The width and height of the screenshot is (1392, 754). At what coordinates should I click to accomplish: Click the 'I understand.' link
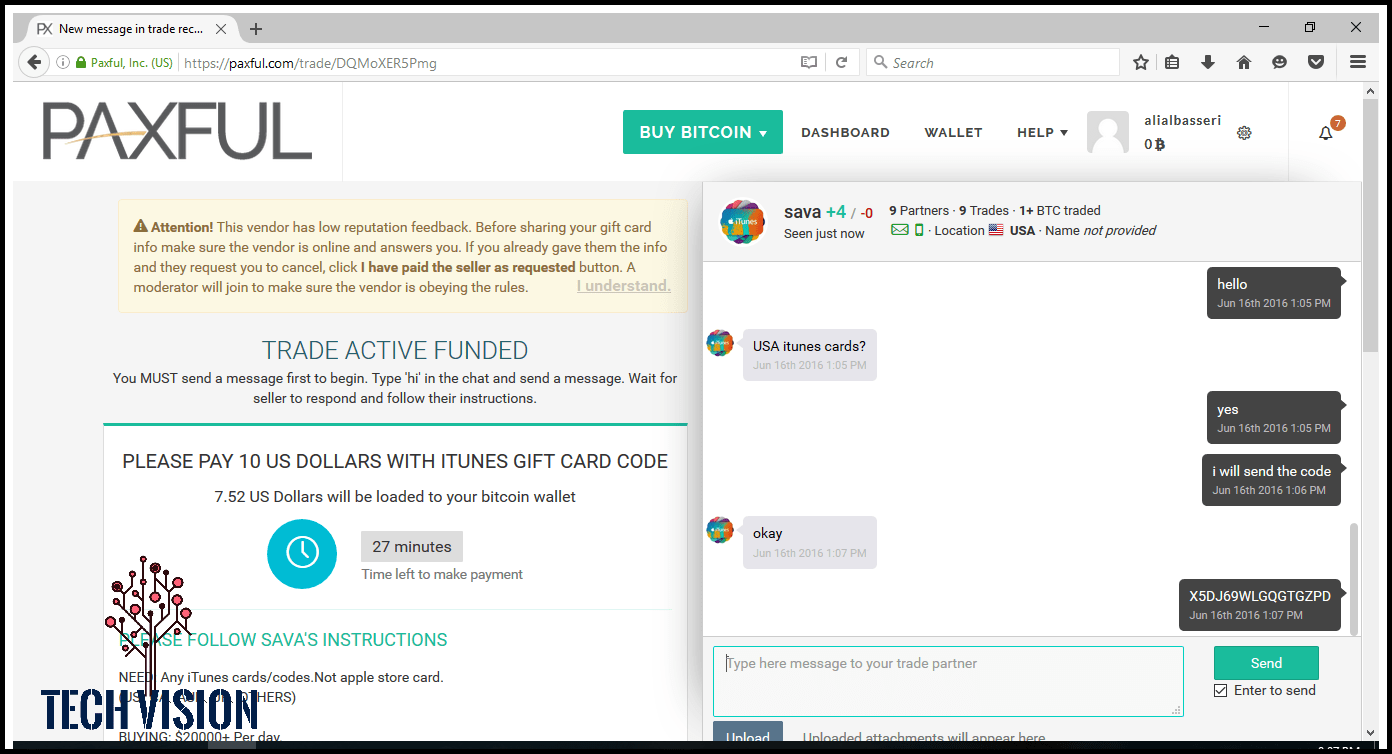pyautogui.click(x=624, y=286)
